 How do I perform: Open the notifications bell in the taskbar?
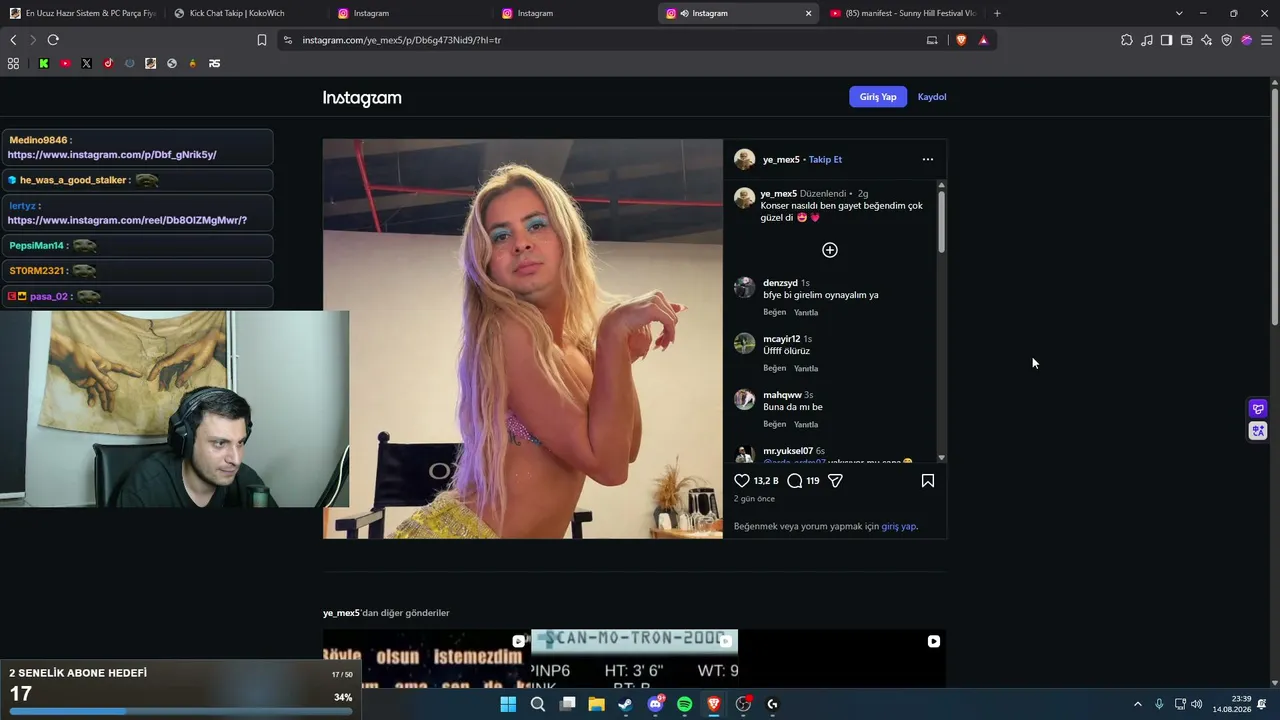1262,704
